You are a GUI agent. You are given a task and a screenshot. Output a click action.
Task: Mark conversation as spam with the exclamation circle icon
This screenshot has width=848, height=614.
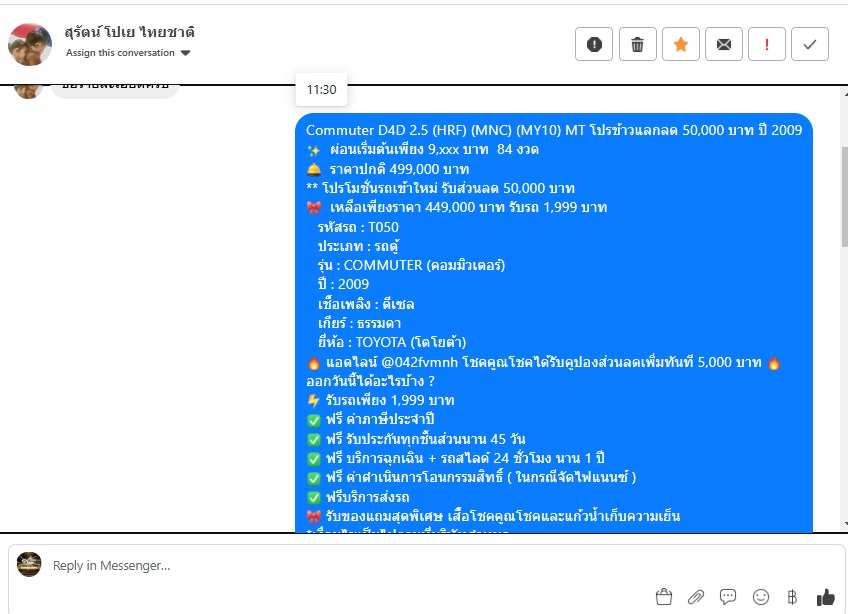pyautogui.click(x=594, y=44)
